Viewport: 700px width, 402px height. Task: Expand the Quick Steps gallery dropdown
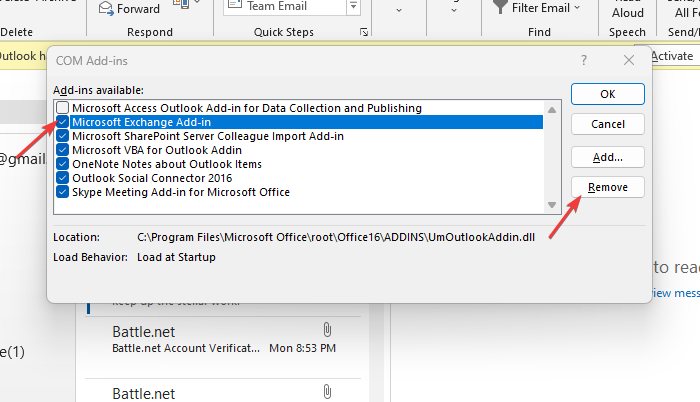coord(354,6)
